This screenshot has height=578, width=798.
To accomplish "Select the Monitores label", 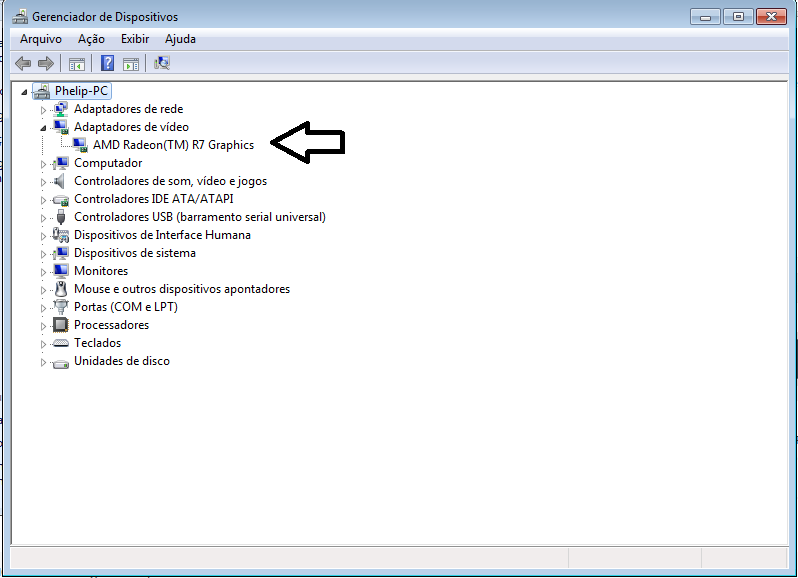I will pyautogui.click(x=101, y=271).
